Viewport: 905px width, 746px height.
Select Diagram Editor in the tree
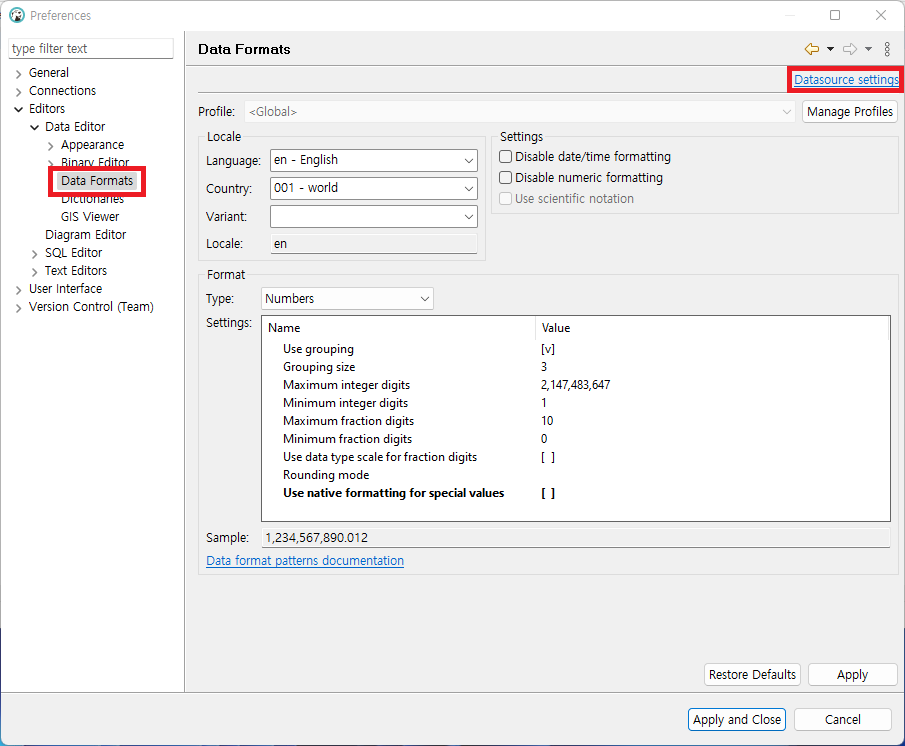tap(85, 235)
